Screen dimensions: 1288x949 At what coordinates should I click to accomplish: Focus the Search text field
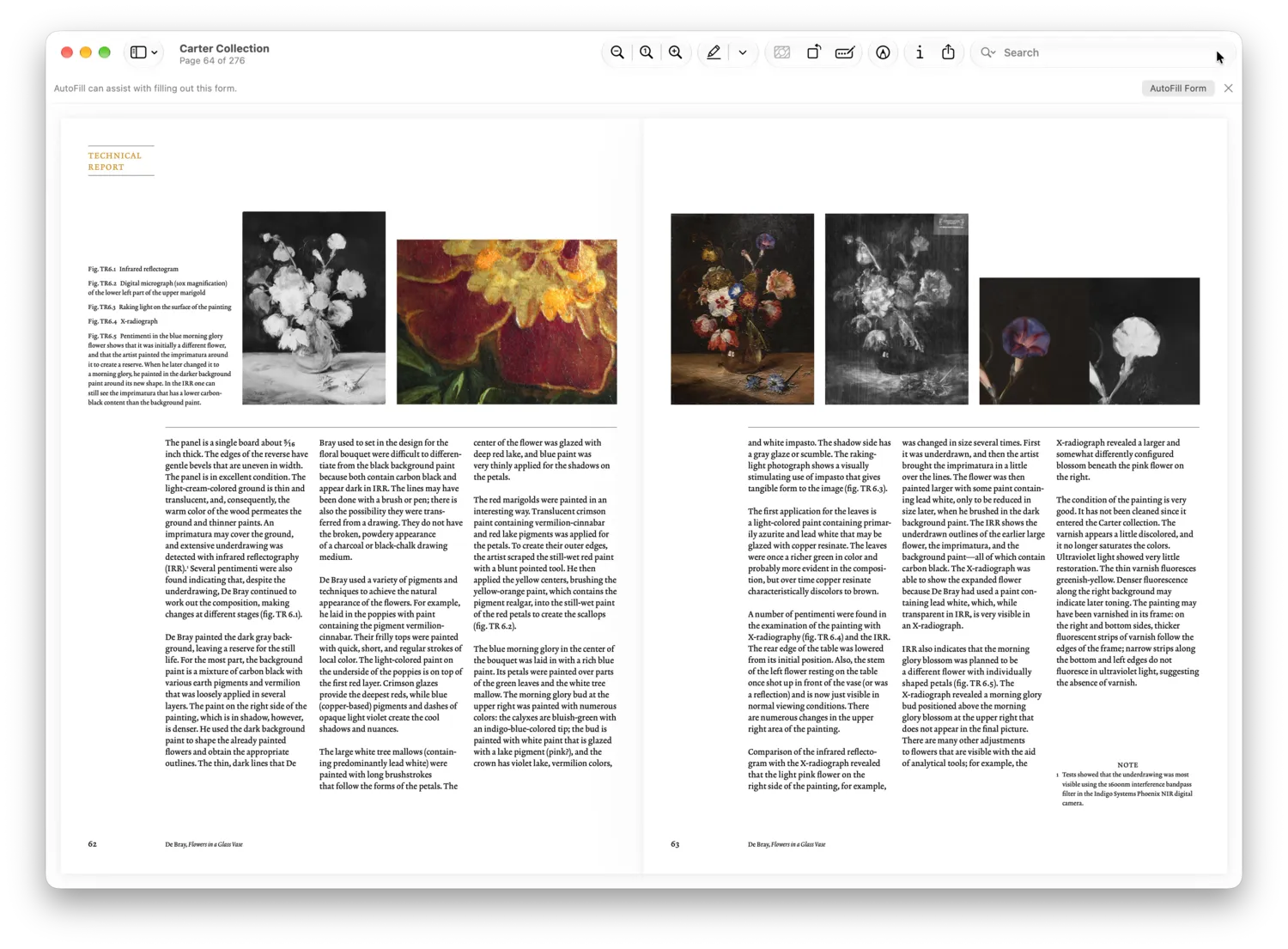pyautogui.click(x=1103, y=52)
